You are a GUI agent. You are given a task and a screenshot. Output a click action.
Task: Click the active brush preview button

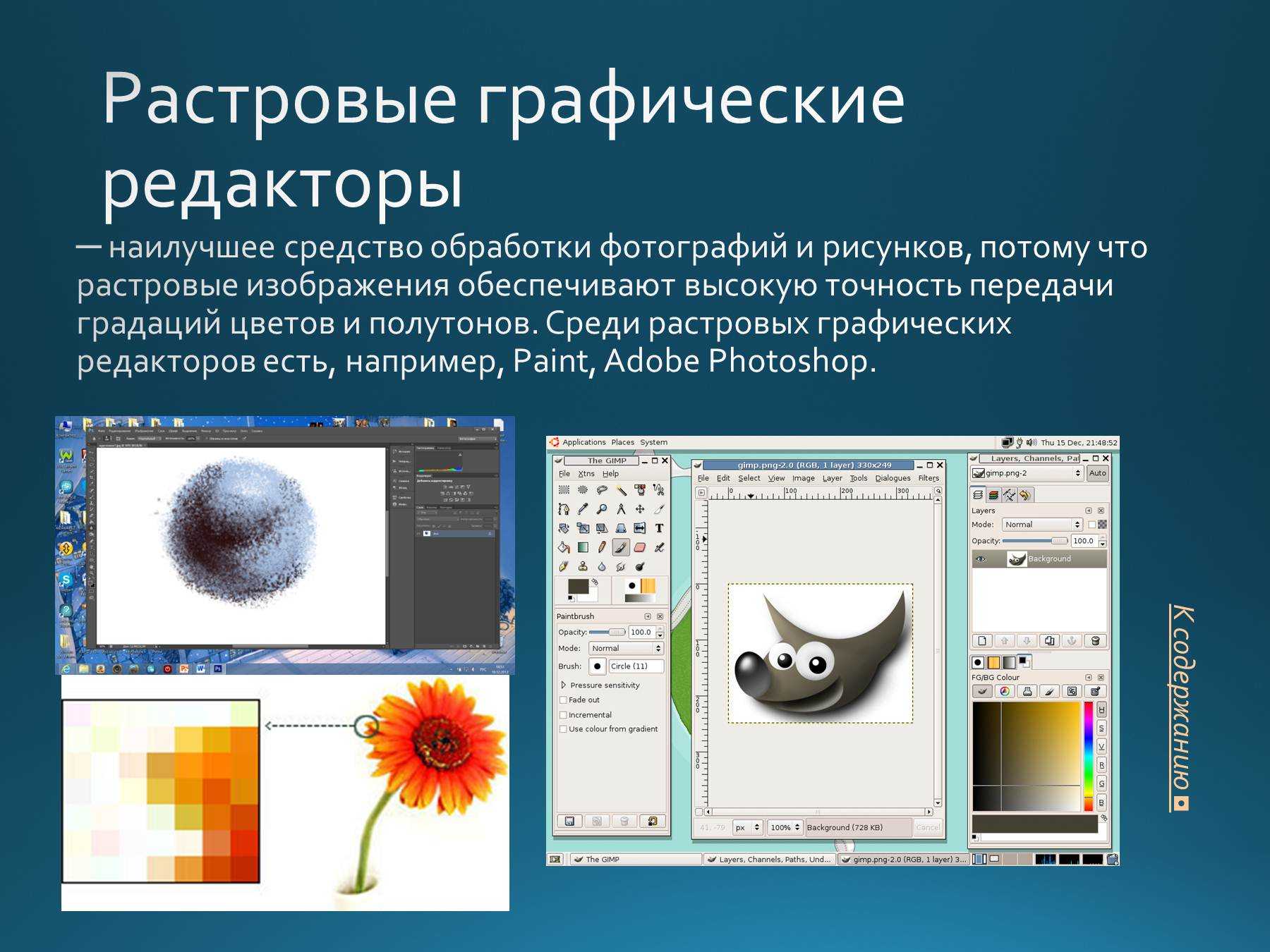(598, 666)
